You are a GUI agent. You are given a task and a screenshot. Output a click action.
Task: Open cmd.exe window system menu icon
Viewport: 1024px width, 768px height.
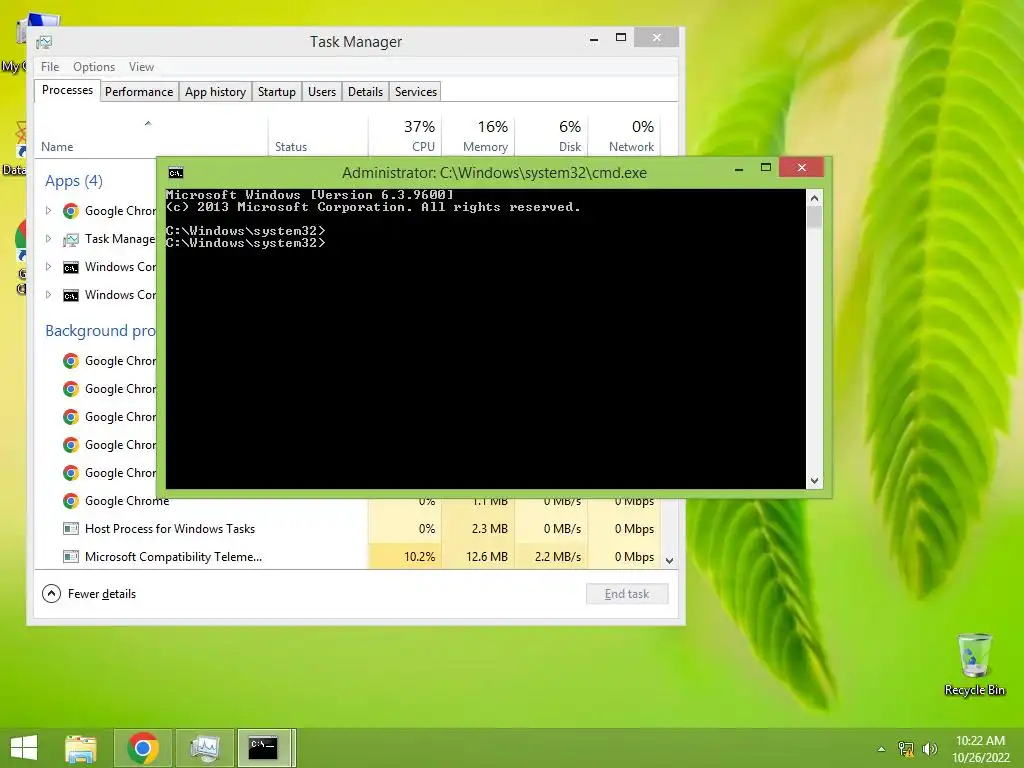coord(176,172)
